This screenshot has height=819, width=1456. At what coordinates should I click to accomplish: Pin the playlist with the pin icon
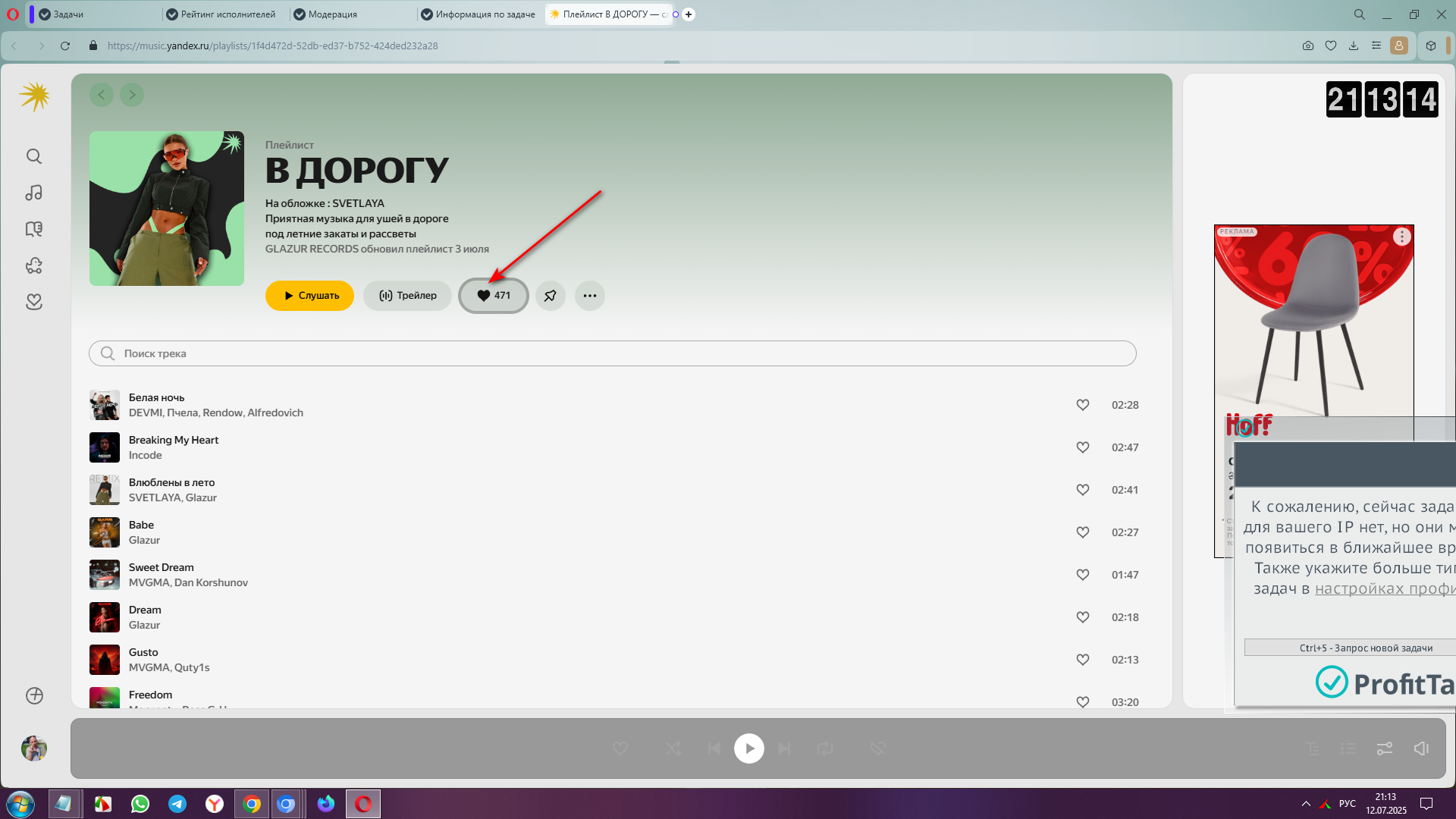click(x=551, y=296)
